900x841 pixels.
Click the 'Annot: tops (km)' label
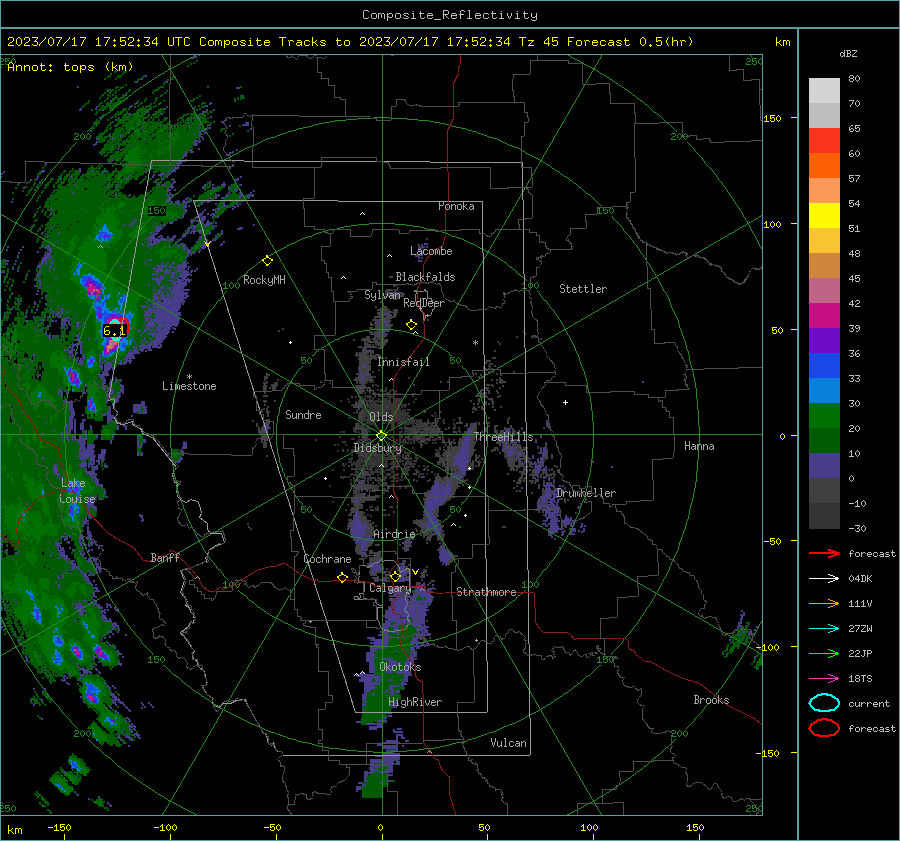(70, 67)
